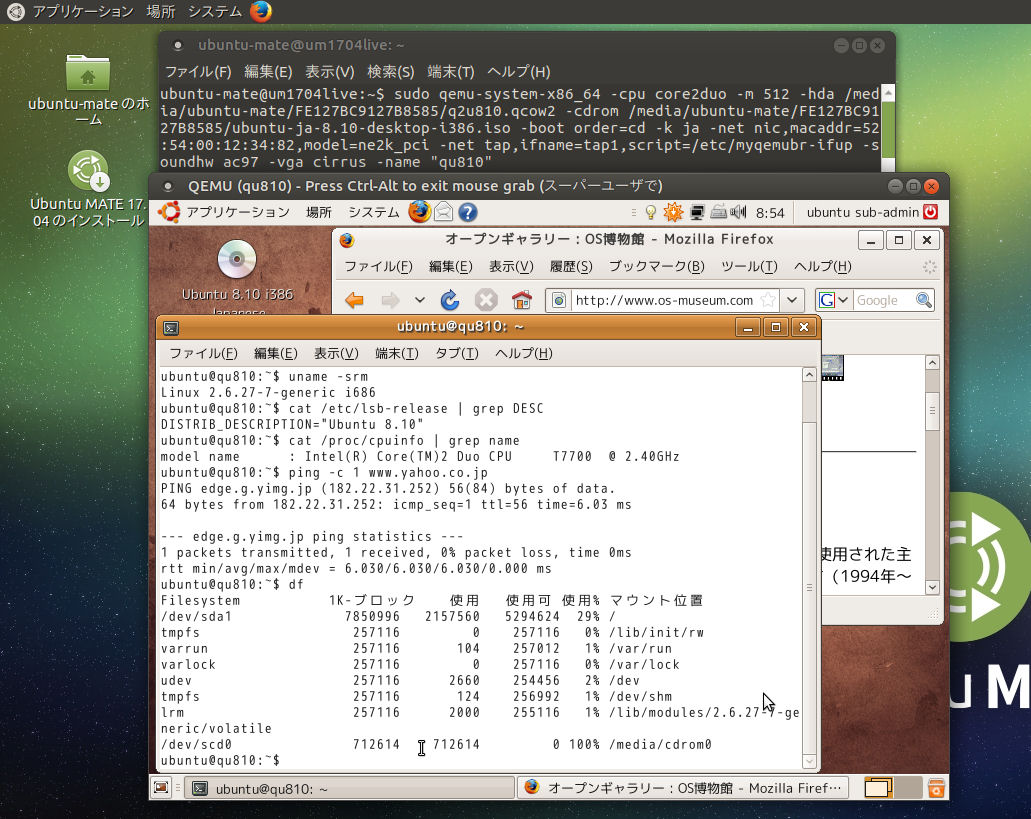
Task: Open 端末(T) menu in the MATE terminal
Action: click(x=450, y=72)
